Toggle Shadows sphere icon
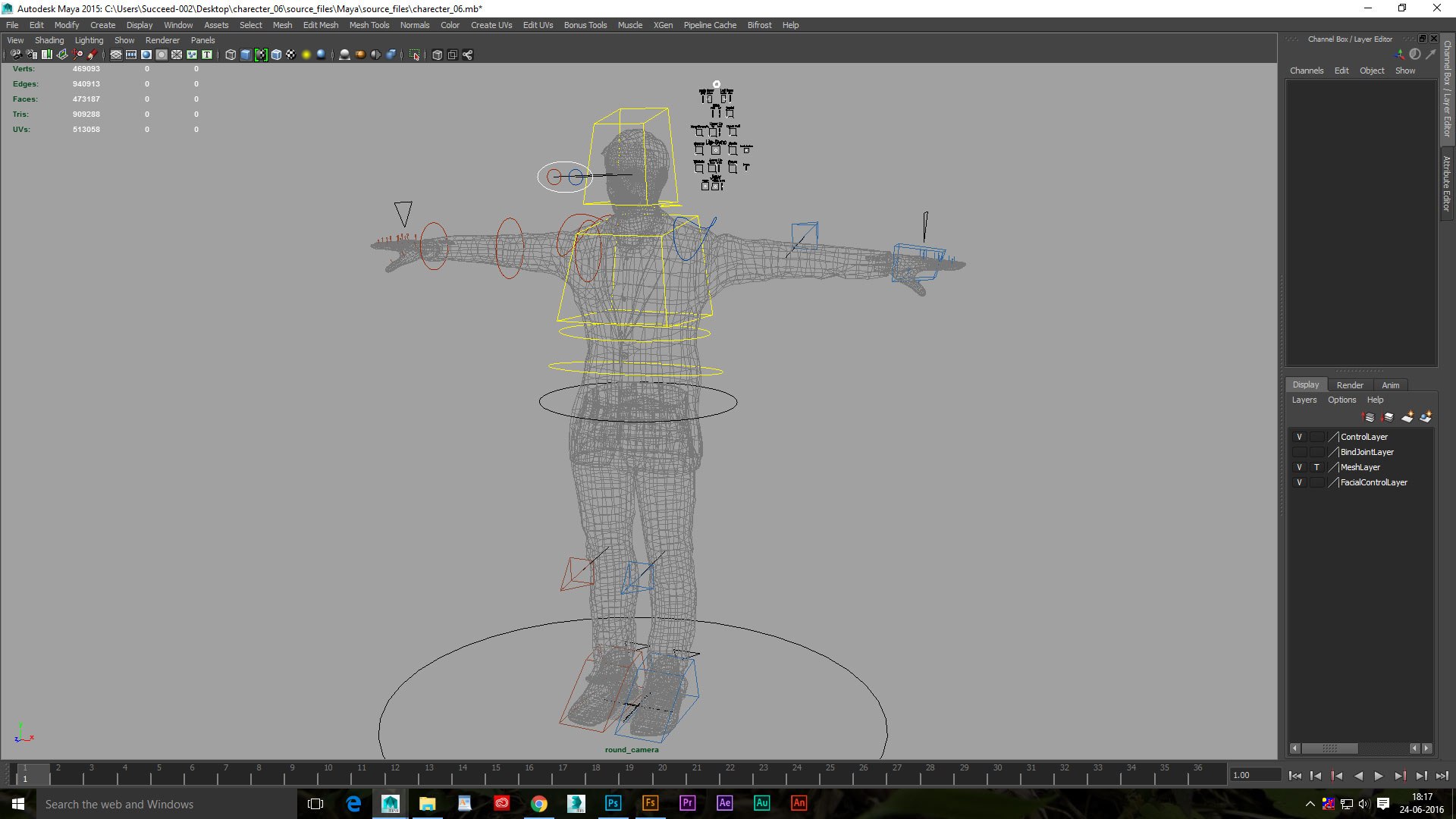Screen dimensions: 1456x819 point(322,55)
